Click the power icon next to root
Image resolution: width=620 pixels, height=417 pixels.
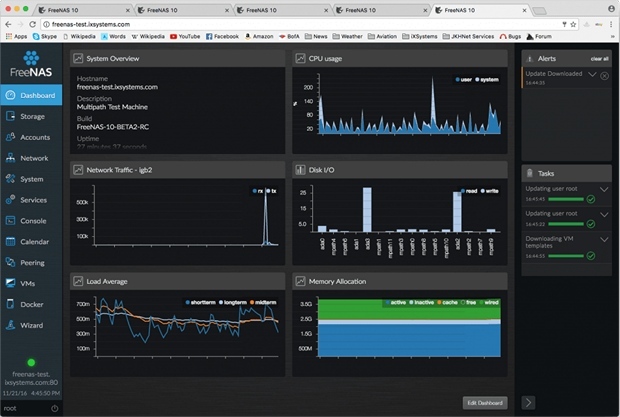pyautogui.click(x=55, y=408)
